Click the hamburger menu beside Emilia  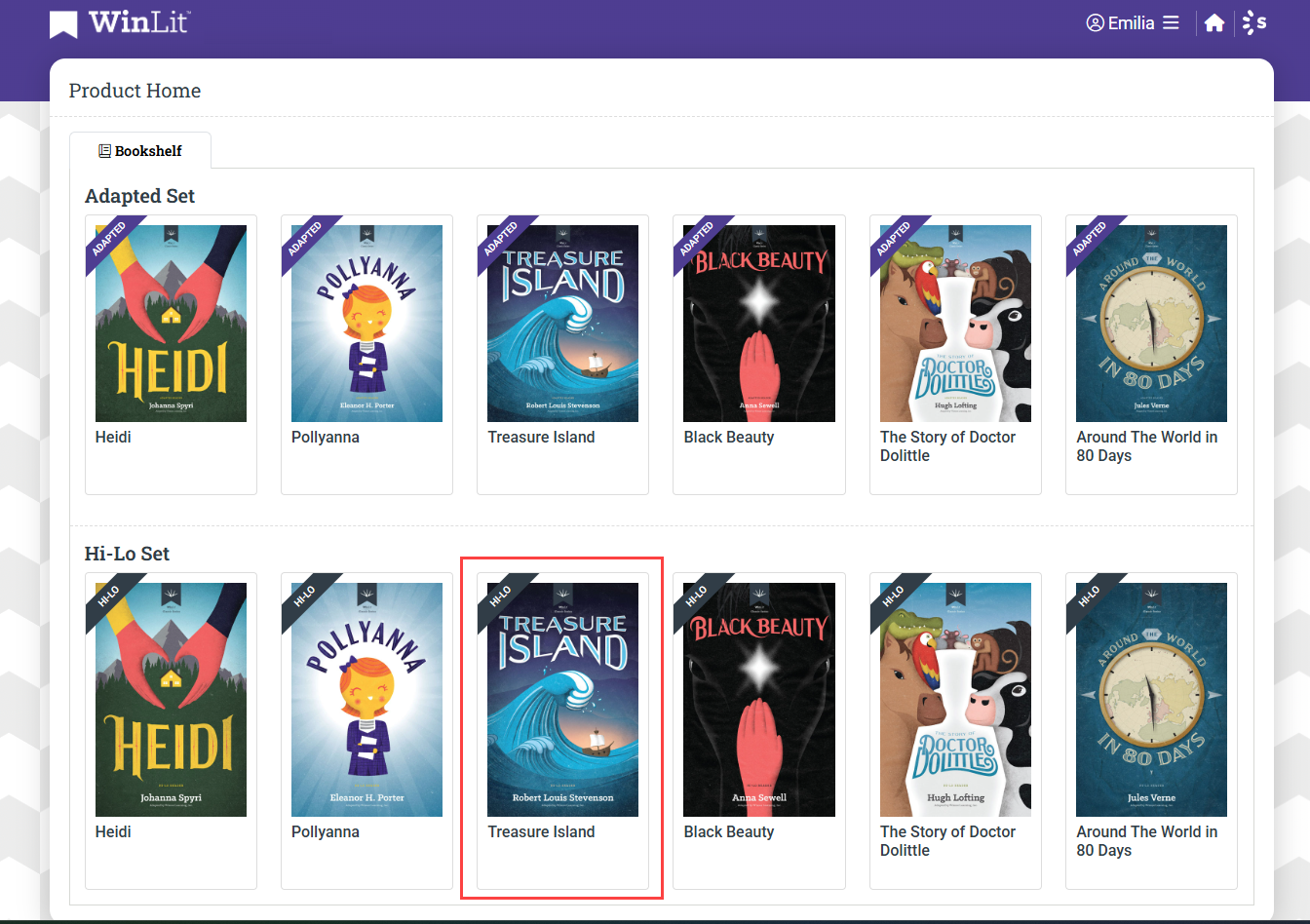[x=1171, y=21]
